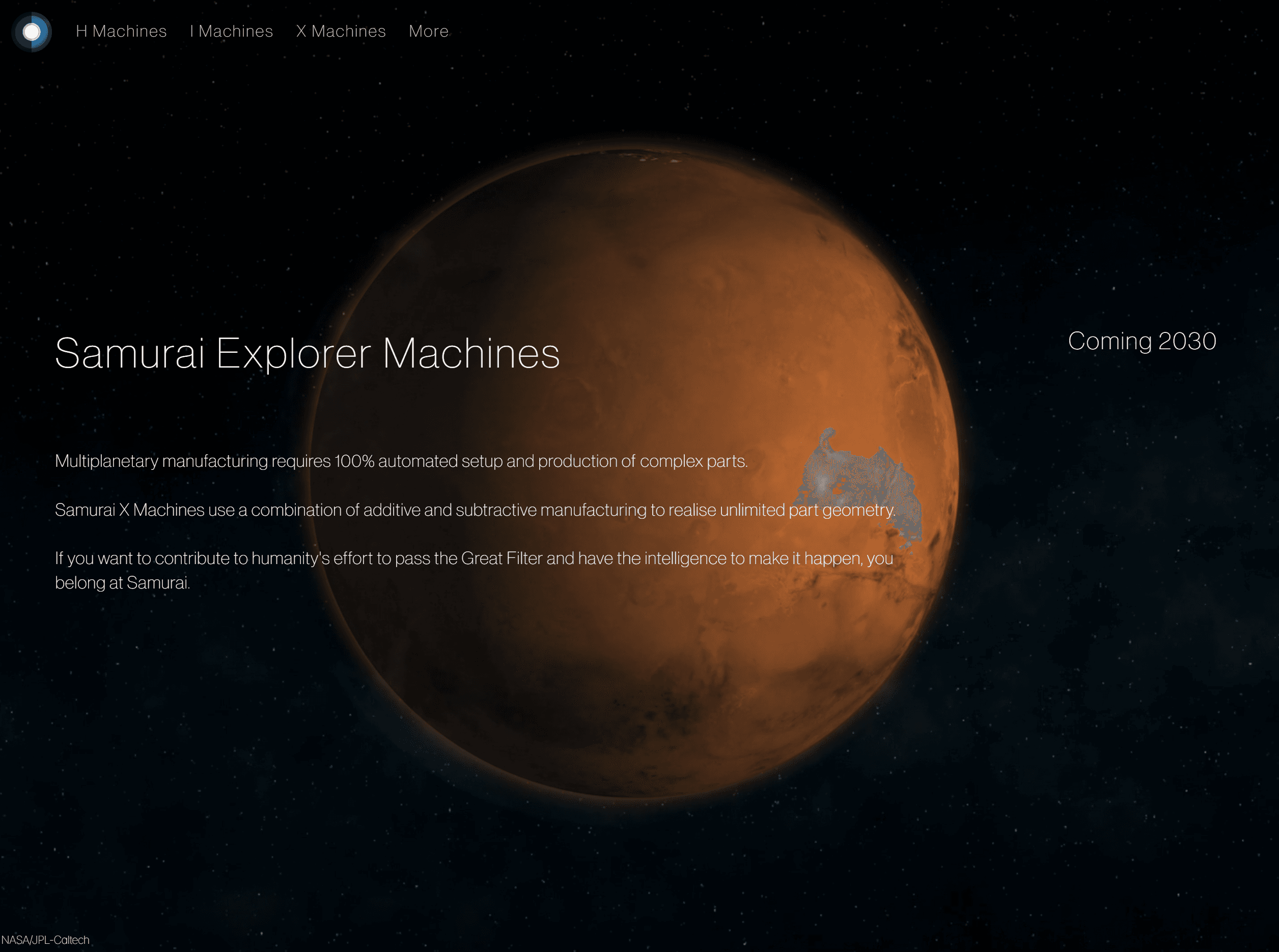The image size is (1279, 952).
Task: Navigate to the H Machines page
Action: [x=121, y=31]
